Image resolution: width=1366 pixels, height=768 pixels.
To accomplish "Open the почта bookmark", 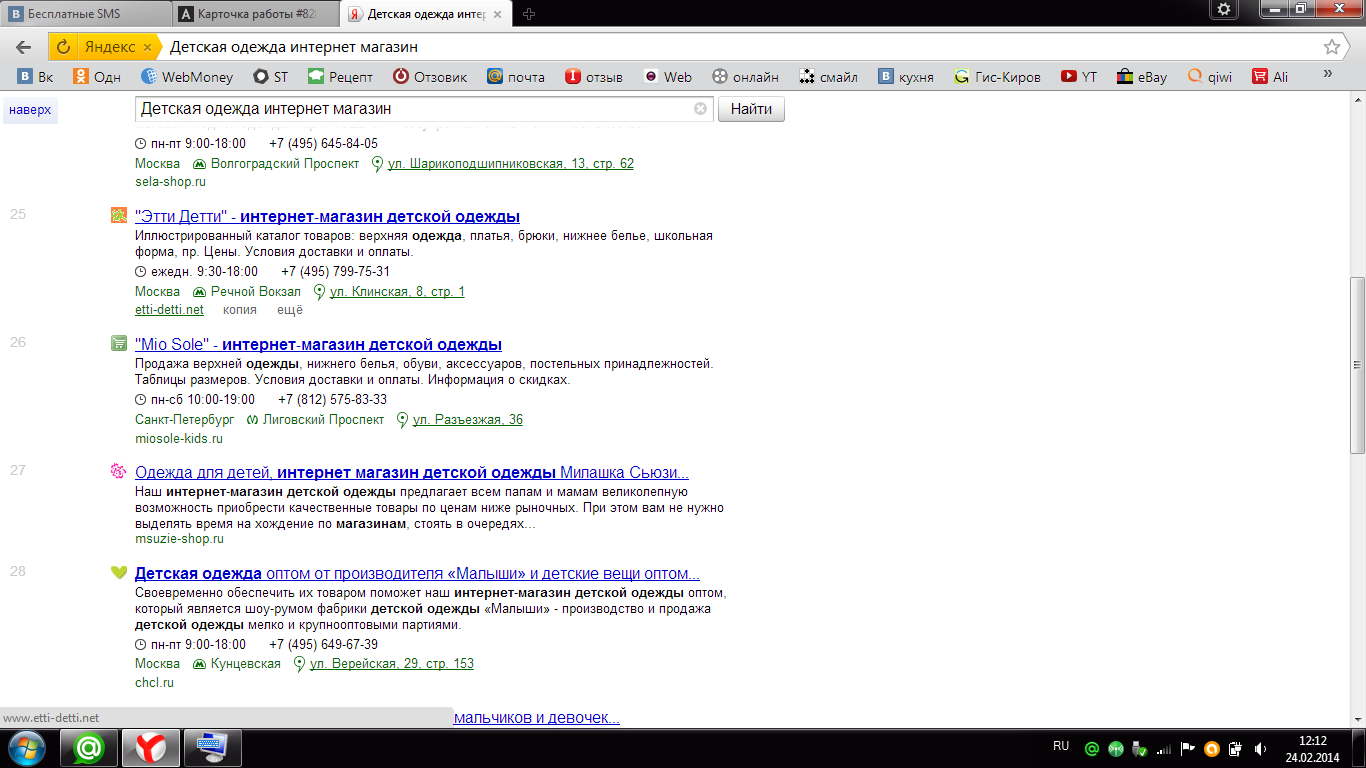I will tap(516, 76).
